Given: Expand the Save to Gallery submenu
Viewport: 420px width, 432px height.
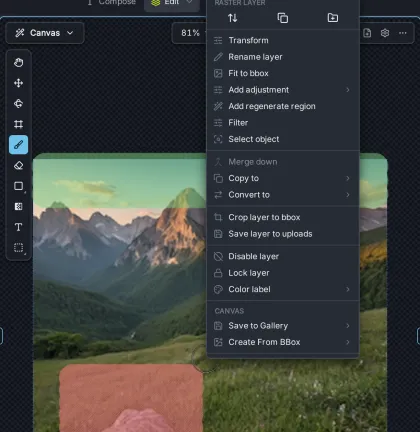Looking at the screenshot, I should [x=283, y=326].
